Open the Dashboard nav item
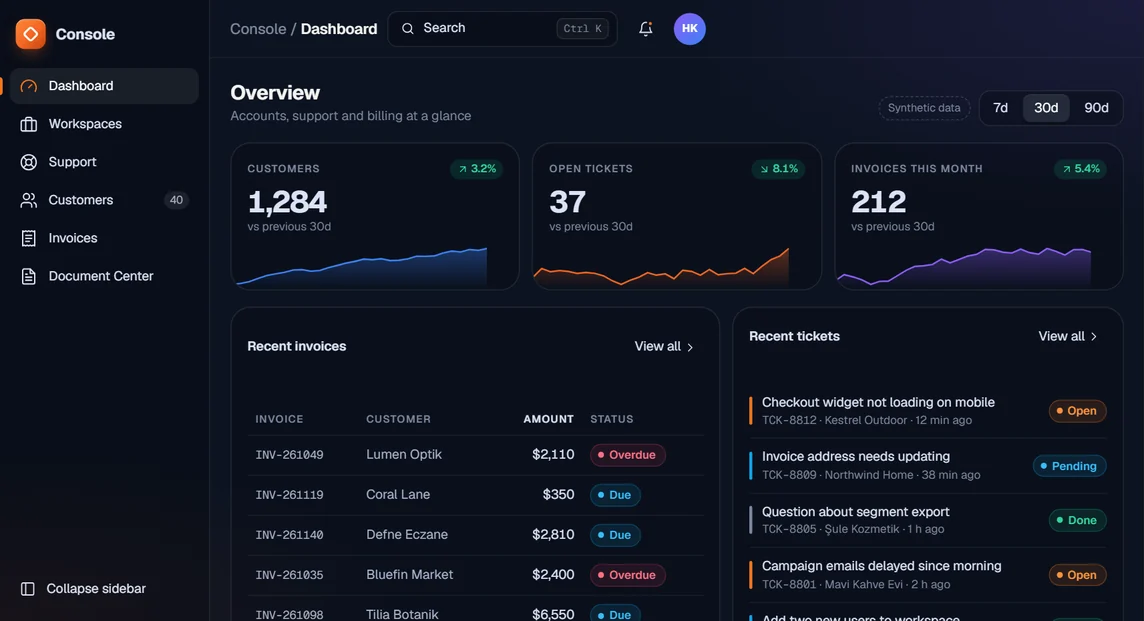 (104, 86)
